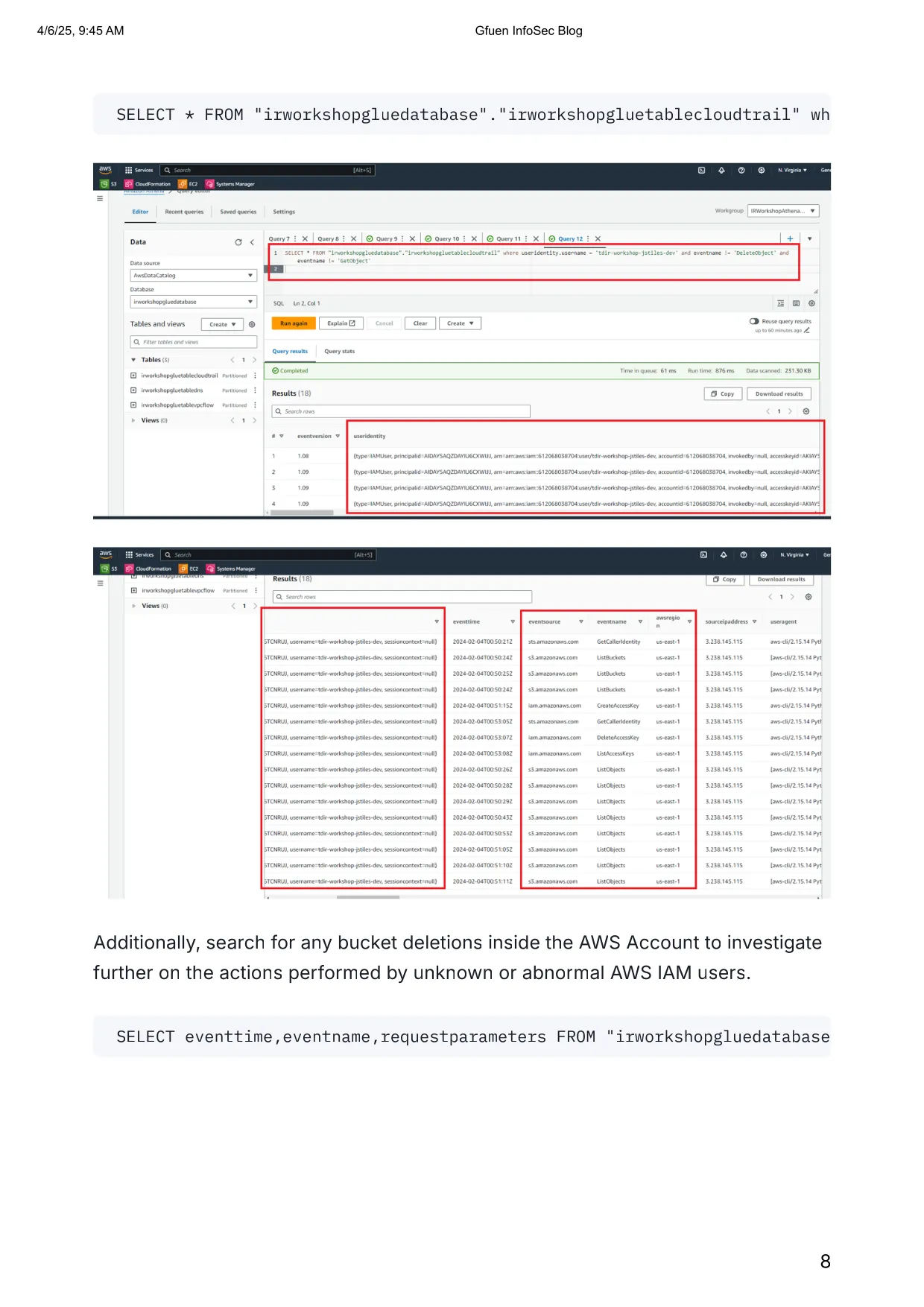Open the side navigation hamburger in Query 12 screenshot
Image resolution: width=924 pixels, height=1307 pixels.
click(x=100, y=199)
